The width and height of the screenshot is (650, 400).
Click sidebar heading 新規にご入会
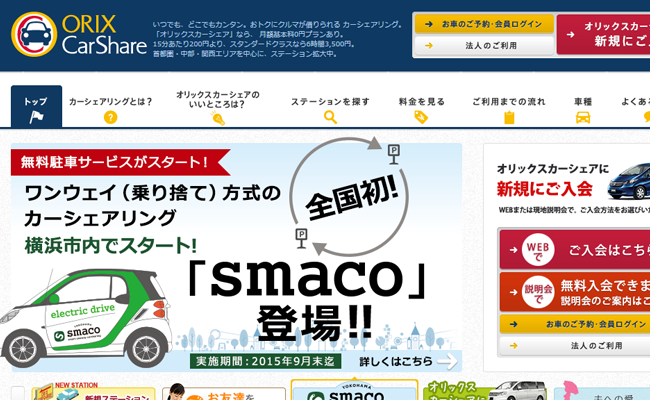[x=545, y=189]
